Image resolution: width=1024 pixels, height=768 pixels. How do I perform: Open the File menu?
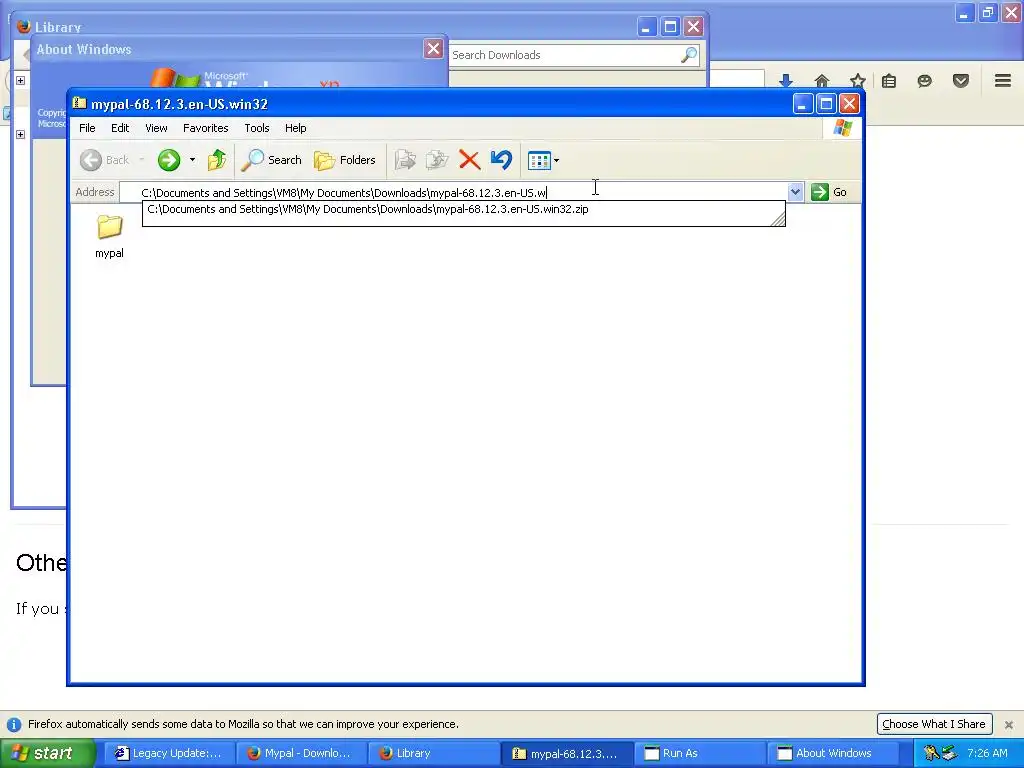[x=87, y=128]
